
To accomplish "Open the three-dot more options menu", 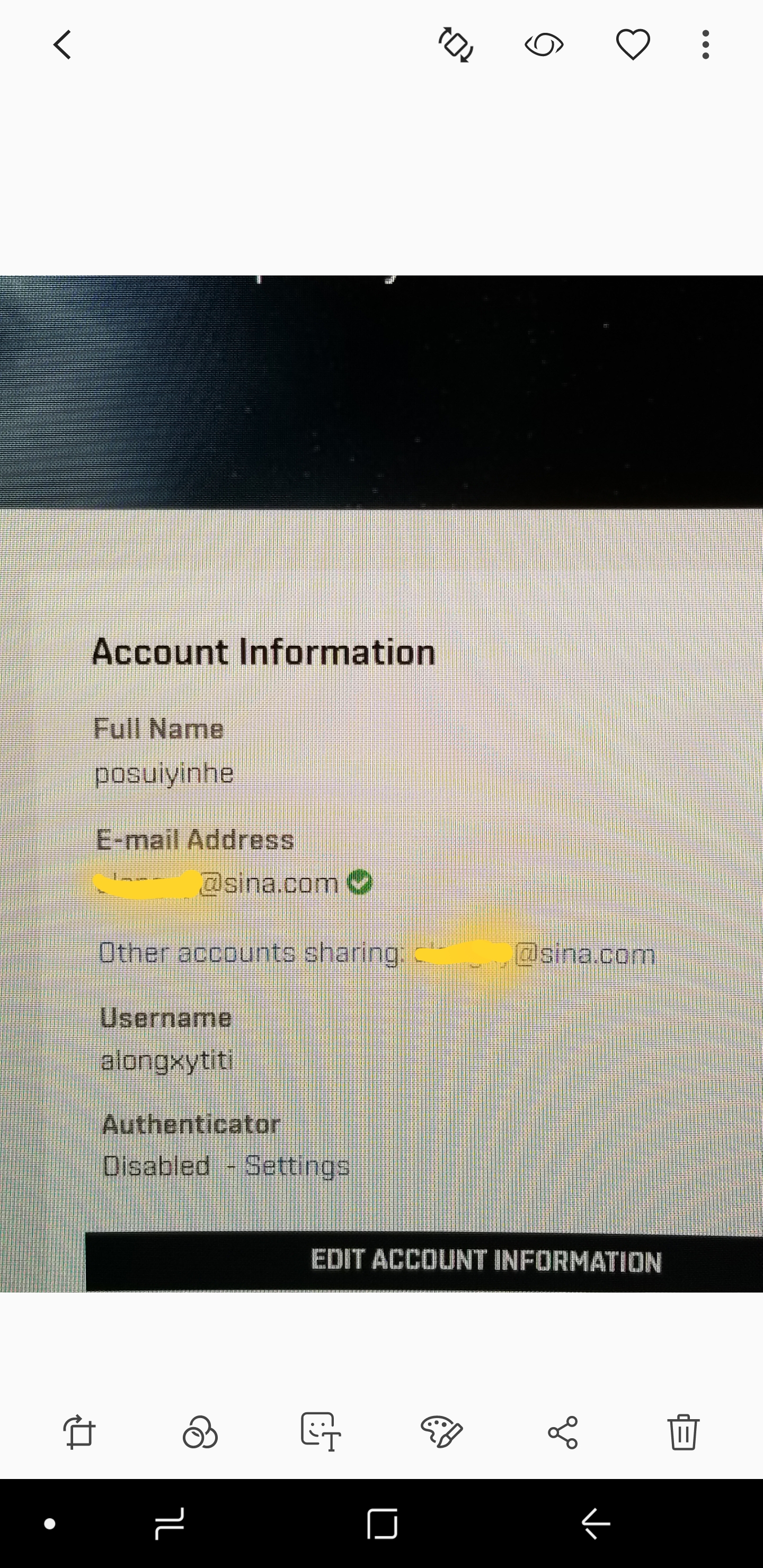I will pos(705,44).
